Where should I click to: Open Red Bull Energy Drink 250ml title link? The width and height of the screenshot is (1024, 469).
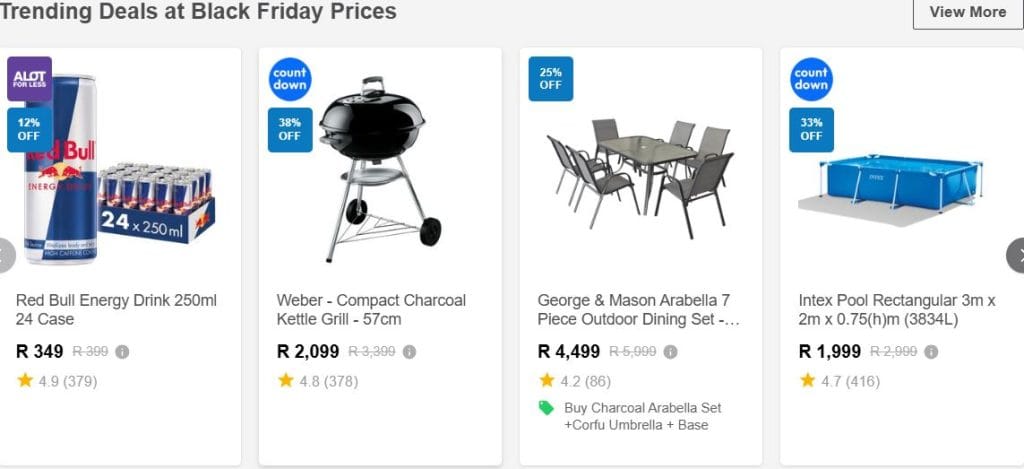(x=116, y=309)
